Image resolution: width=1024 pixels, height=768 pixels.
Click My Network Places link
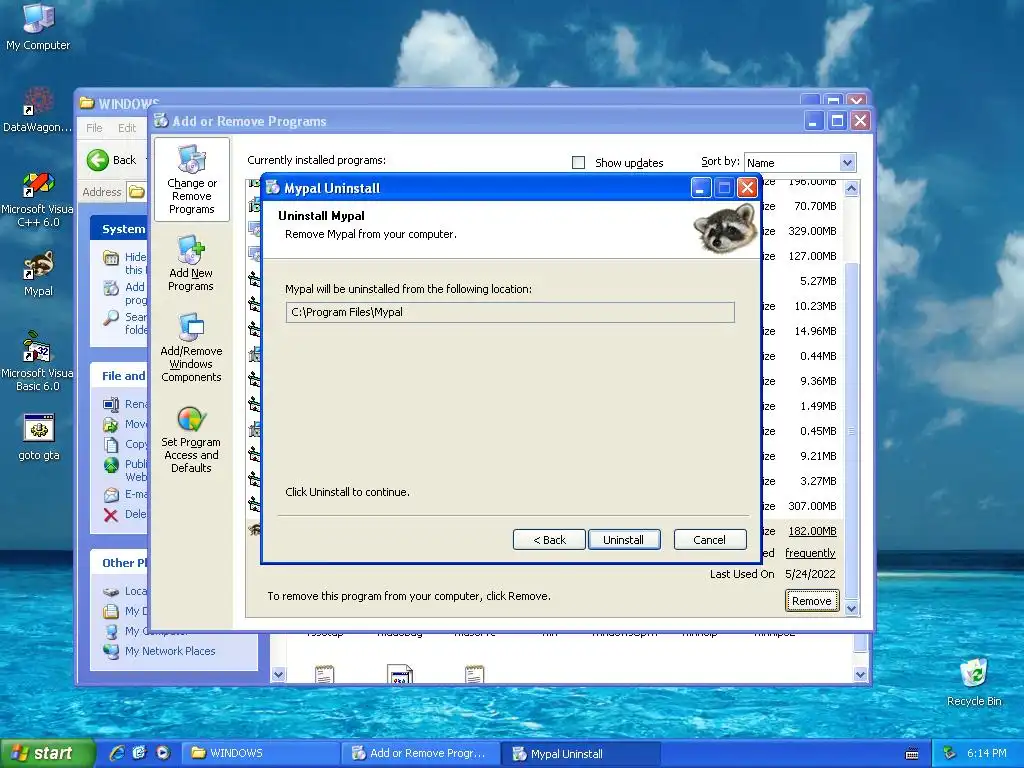pyautogui.click(x=170, y=651)
